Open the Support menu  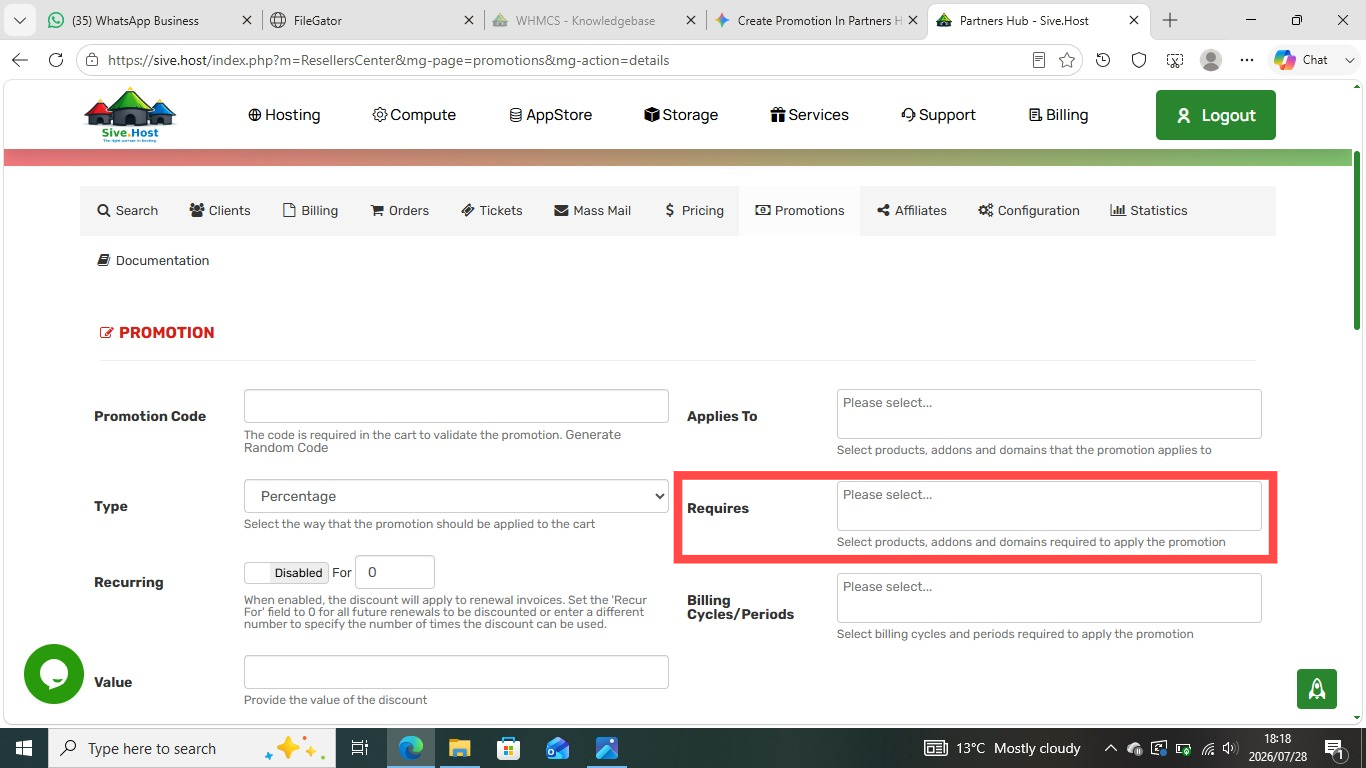click(x=938, y=115)
